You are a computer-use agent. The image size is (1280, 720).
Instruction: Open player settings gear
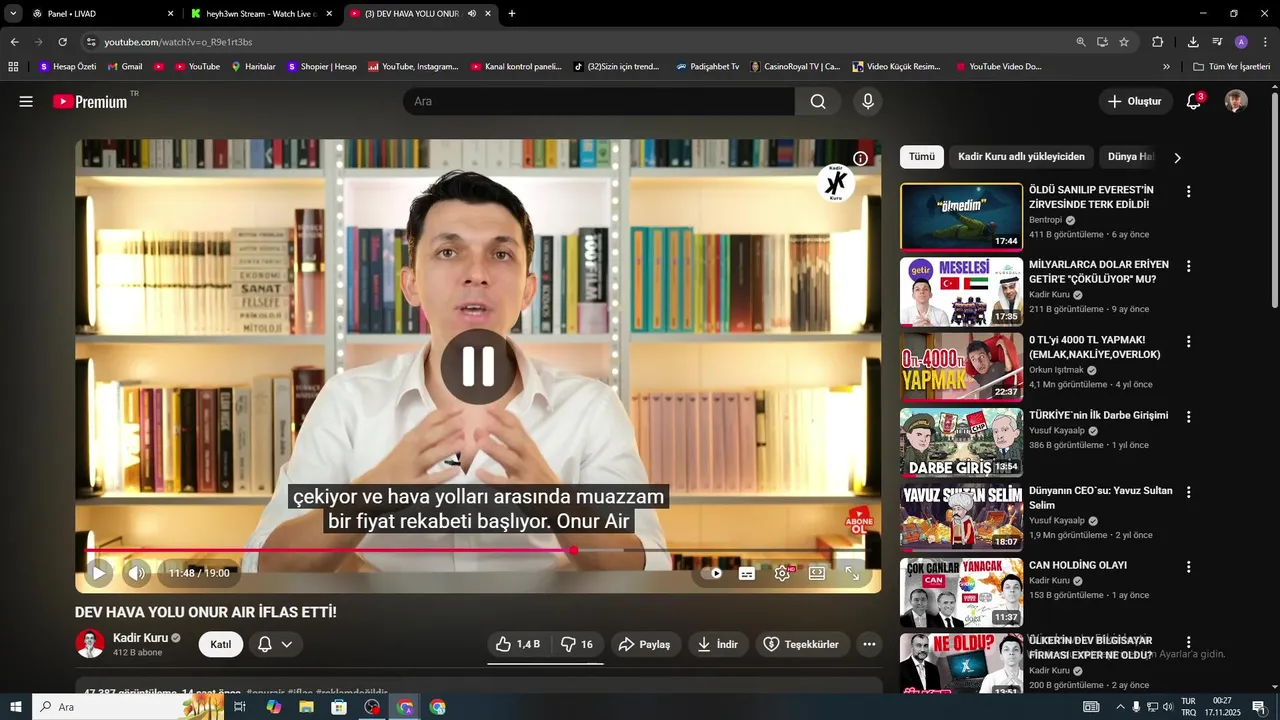[782, 573]
